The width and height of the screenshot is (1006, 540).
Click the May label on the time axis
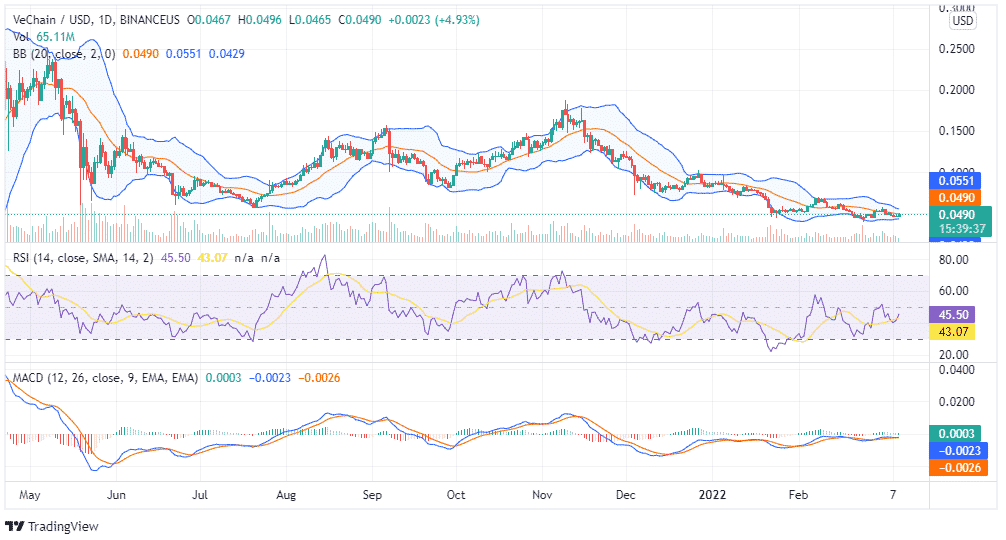[30, 495]
